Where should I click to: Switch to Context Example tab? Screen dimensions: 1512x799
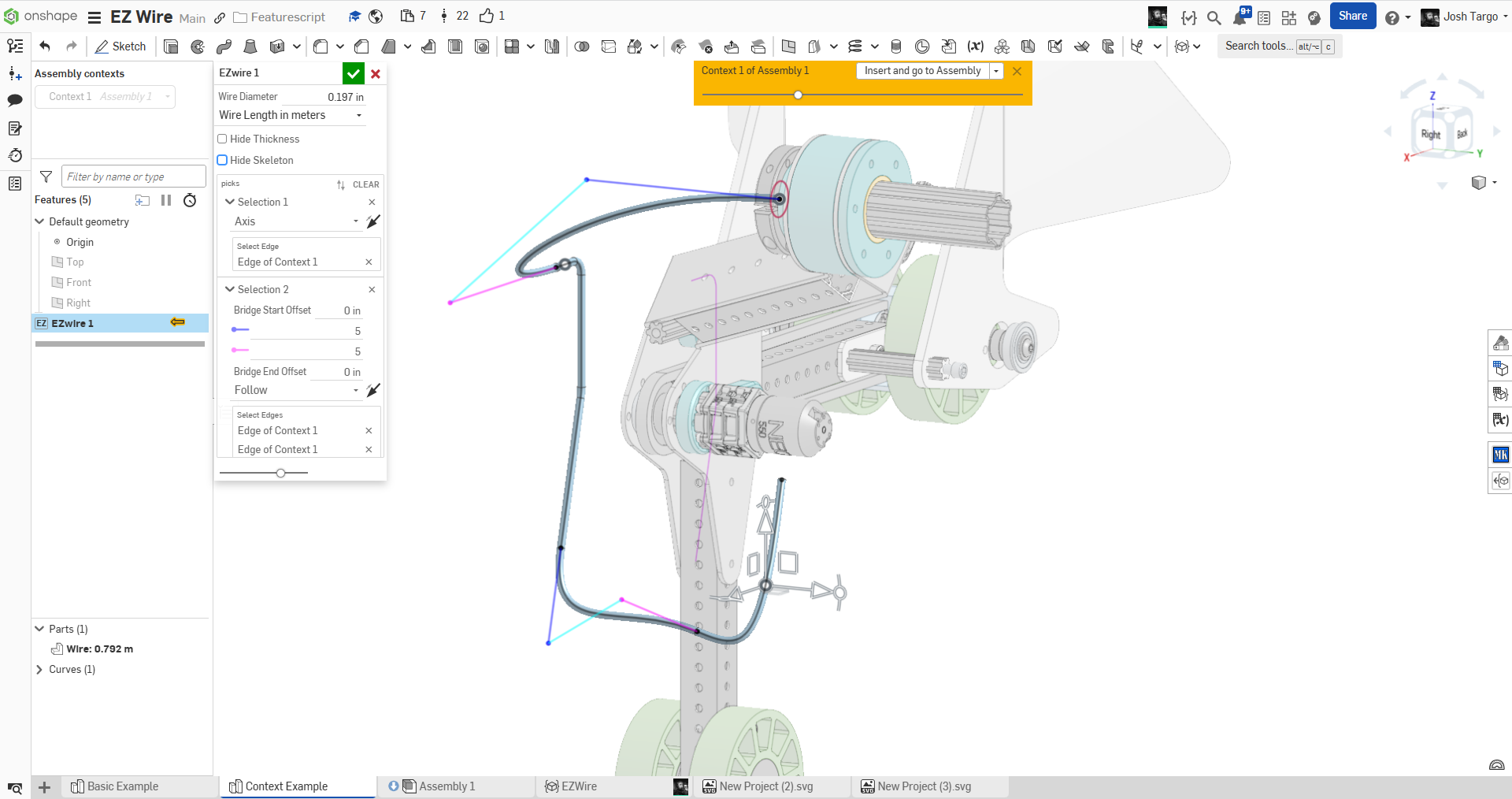click(x=298, y=786)
